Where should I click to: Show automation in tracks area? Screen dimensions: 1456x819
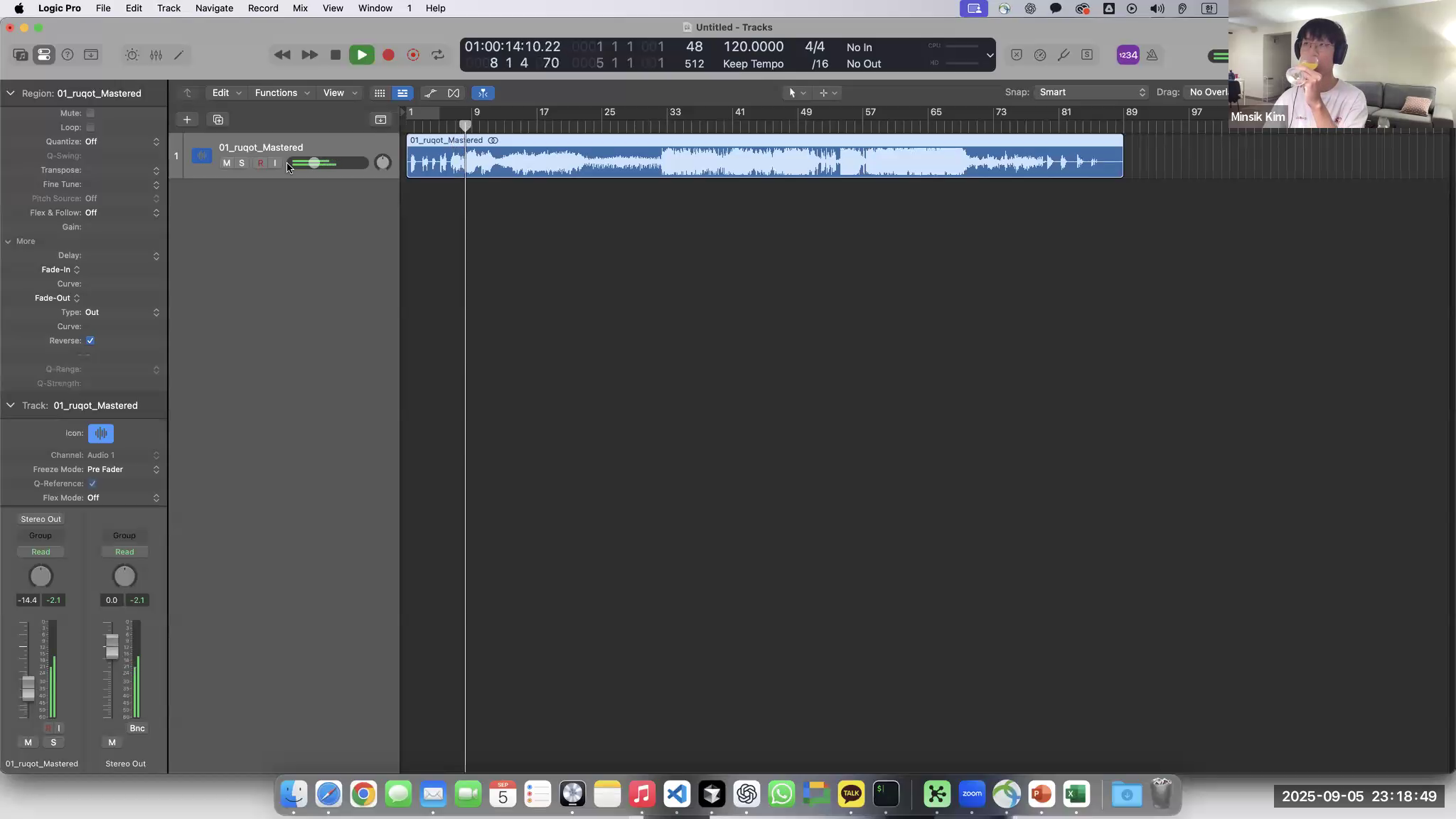pyautogui.click(x=430, y=93)
